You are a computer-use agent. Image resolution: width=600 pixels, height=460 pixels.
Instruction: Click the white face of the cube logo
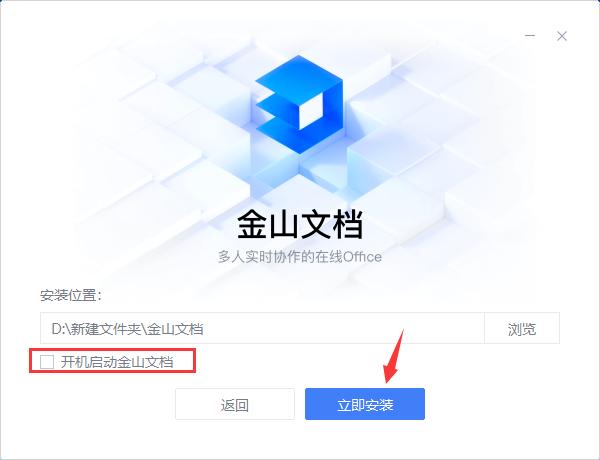coord(311,110)
